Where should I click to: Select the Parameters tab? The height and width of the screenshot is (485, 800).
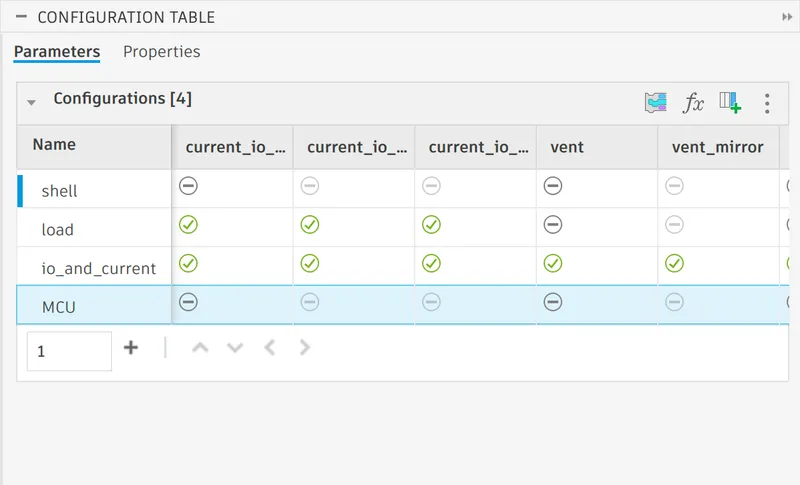pyautogui.click(x=57, y=52)
